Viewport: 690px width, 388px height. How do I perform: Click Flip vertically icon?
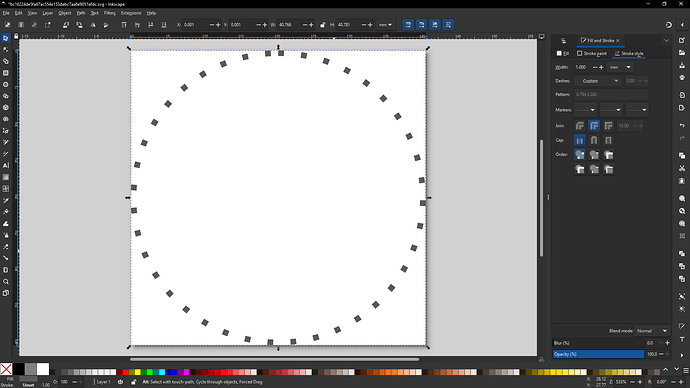(x=106, y=25)
